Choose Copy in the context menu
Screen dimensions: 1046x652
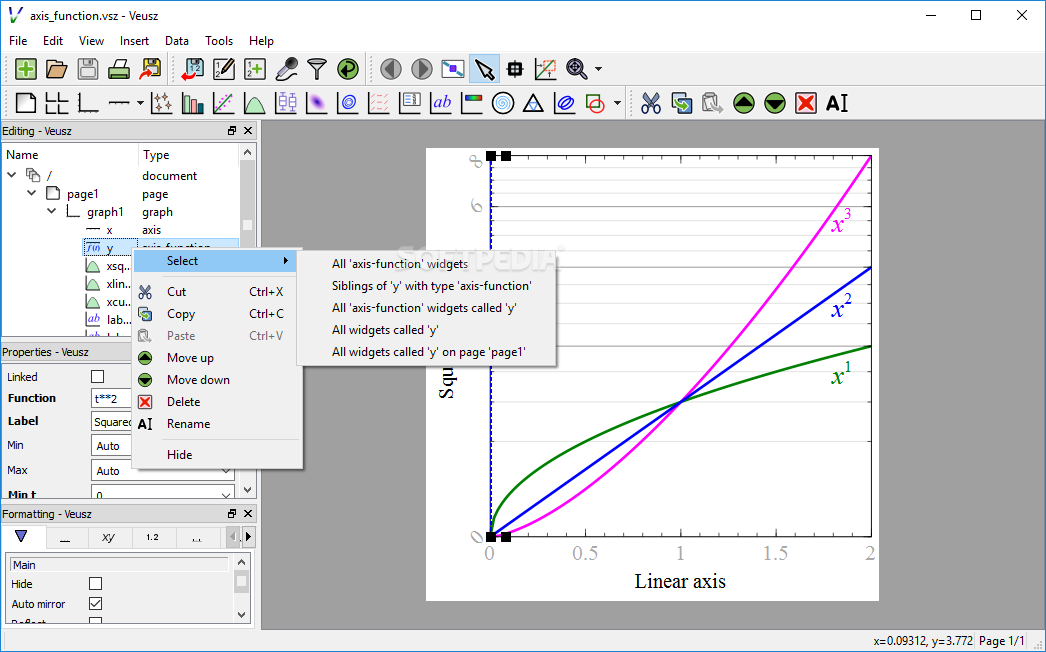217,314
